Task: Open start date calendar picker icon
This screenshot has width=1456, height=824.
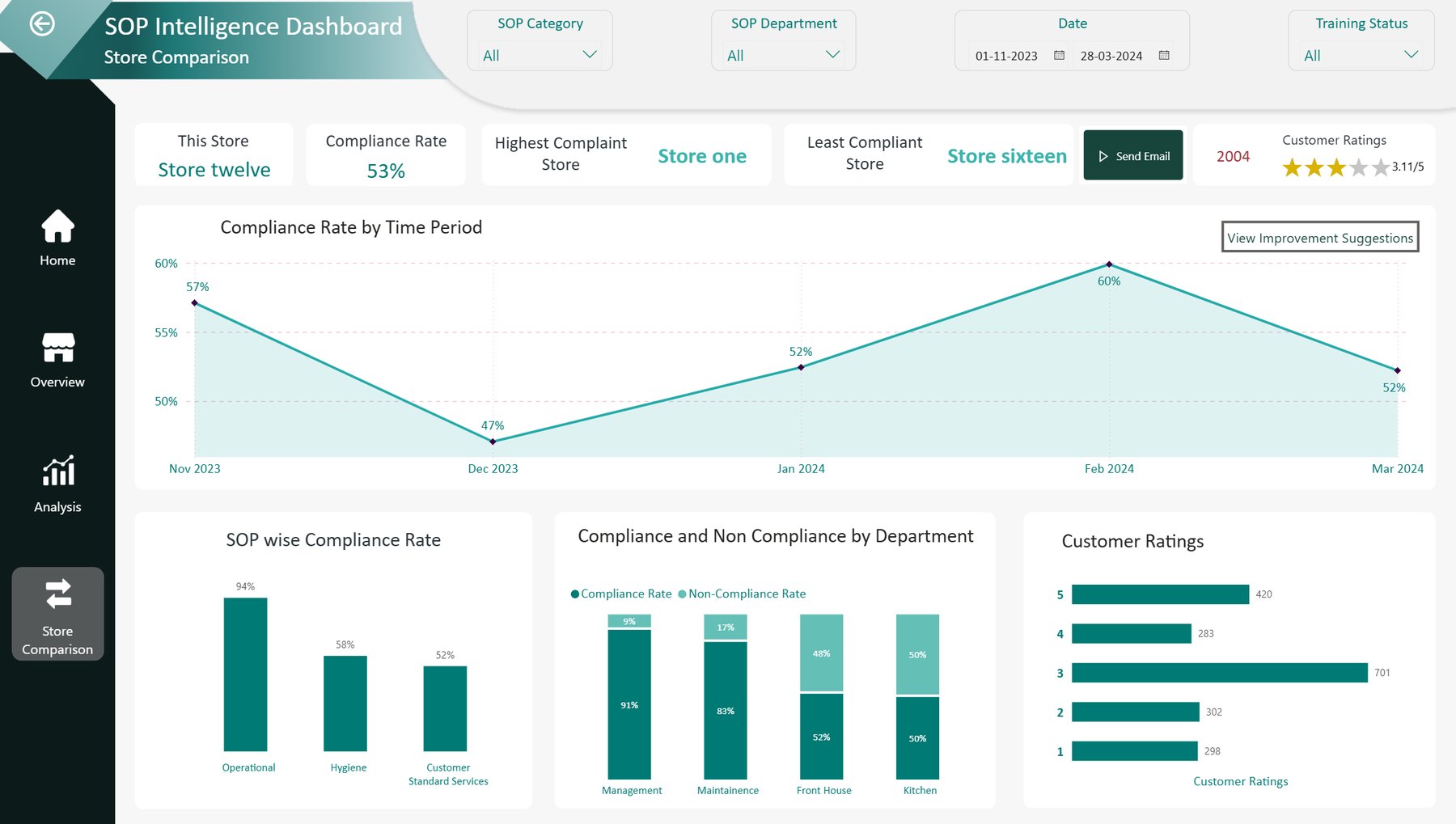Action: tap(1059, 55)
